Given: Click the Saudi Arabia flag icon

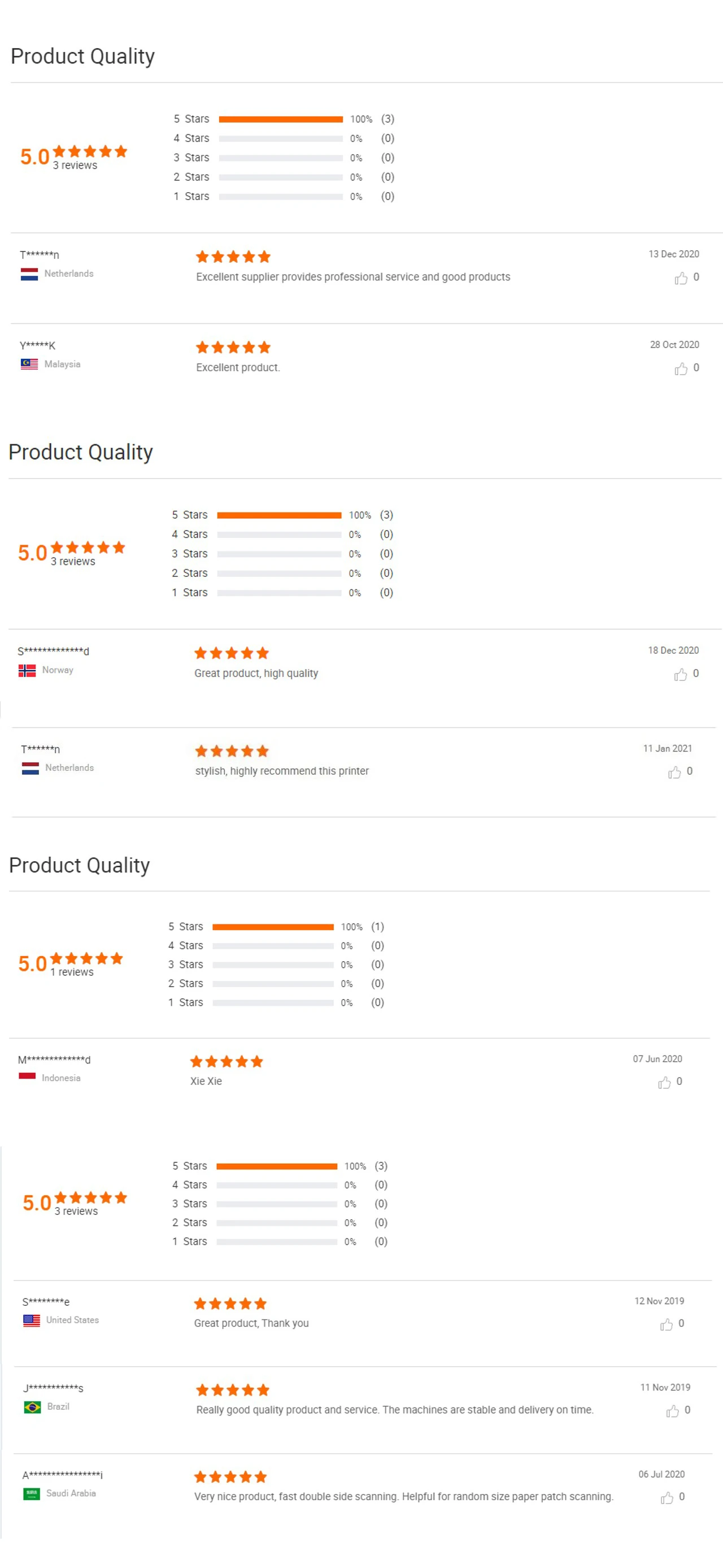Looking at the screenshot, I should [32, 1493].
